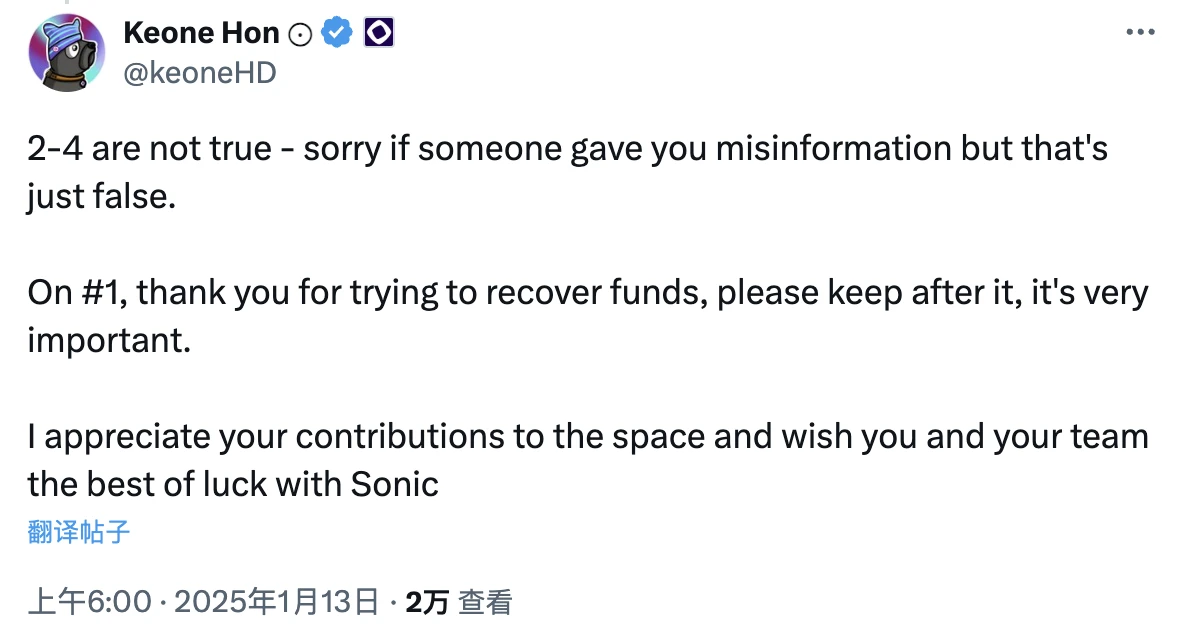Click the verification badge next to the username
Screen dimensions: 1182x644
pos(336,32)
